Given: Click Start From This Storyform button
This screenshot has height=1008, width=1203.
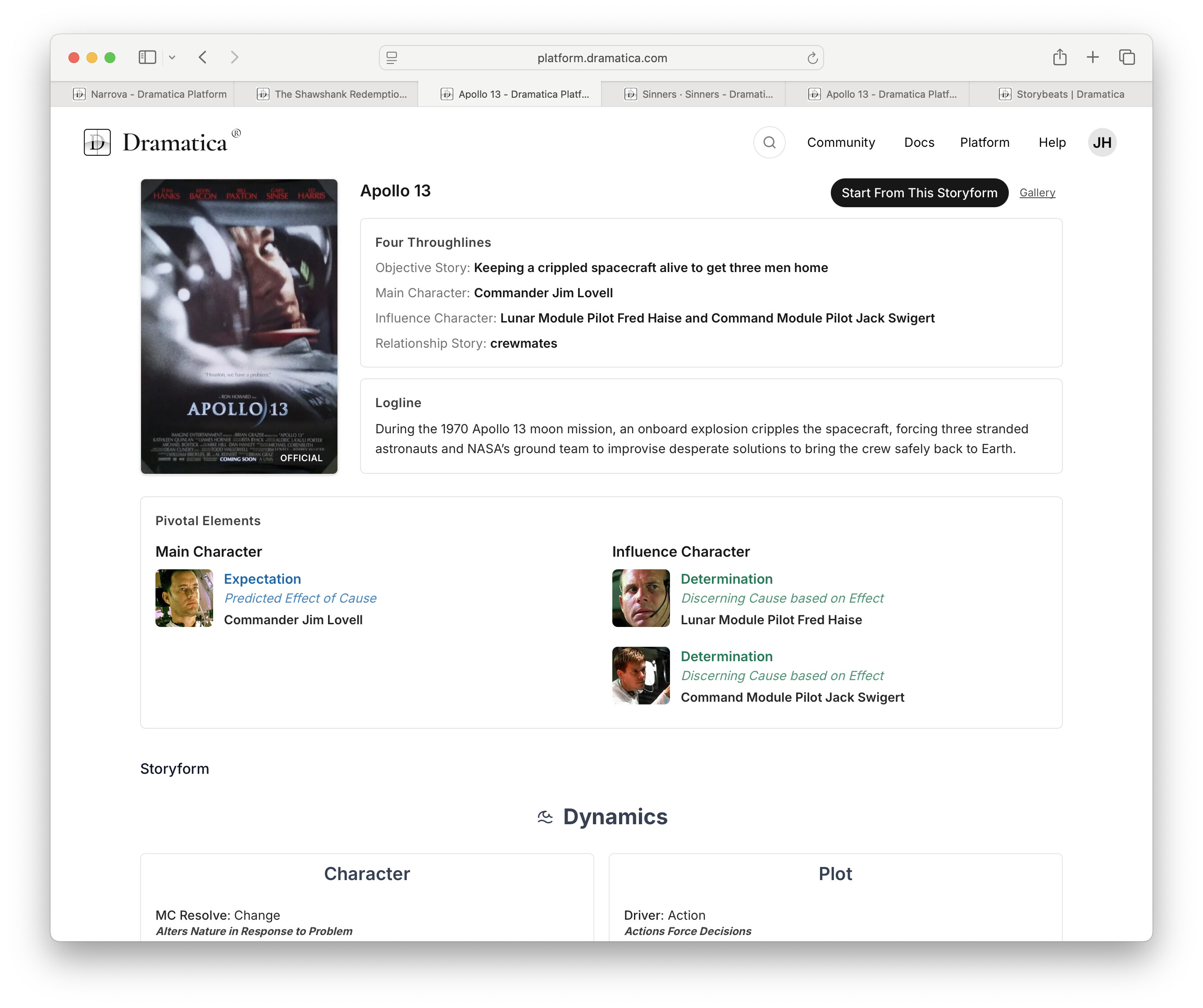Looking at the screenshot, I should point(919,192).
